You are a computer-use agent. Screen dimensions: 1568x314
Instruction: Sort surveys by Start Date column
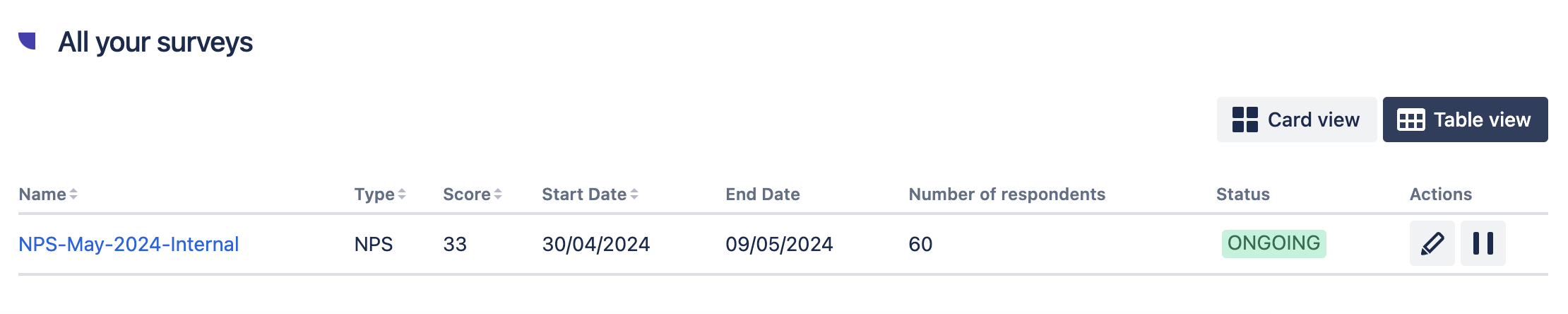point(590,194)
